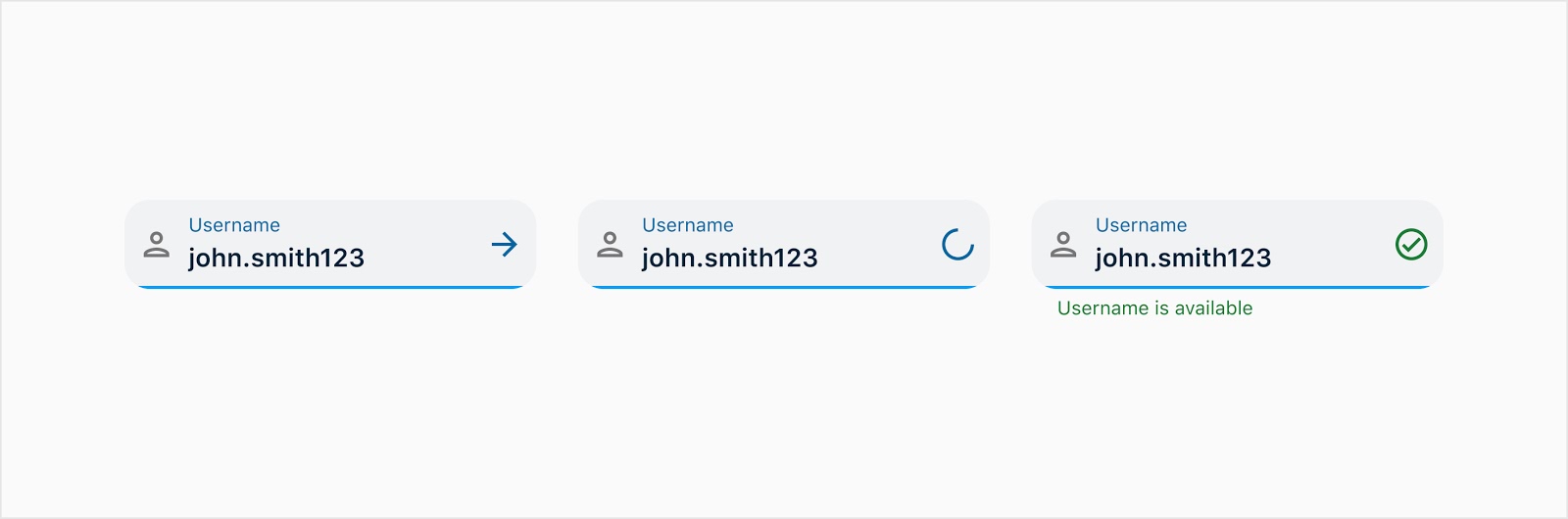Click the circular loading spinner icon

coord(957,244)
